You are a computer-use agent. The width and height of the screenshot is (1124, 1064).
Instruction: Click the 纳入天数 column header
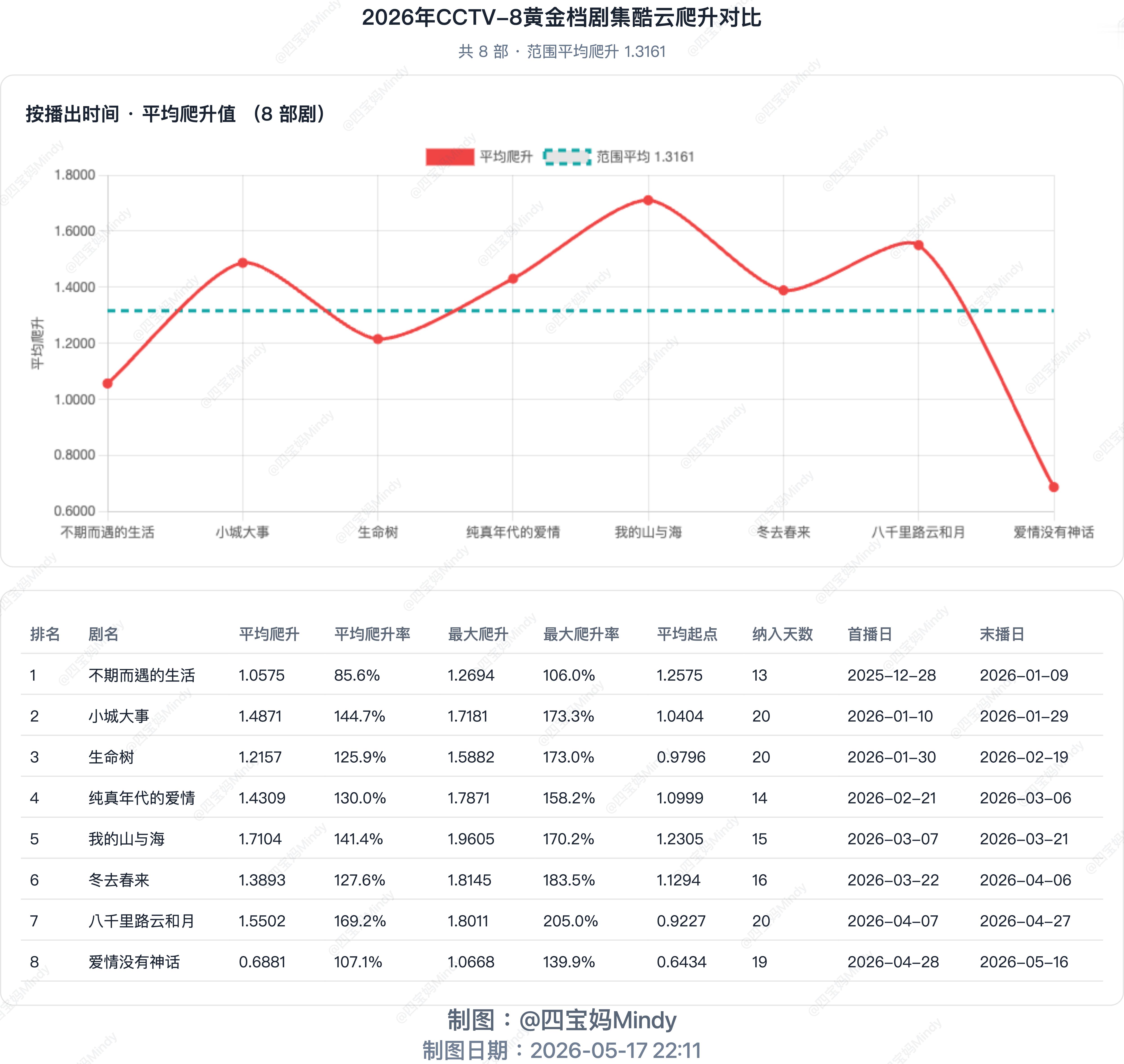[x=783, y=634]
